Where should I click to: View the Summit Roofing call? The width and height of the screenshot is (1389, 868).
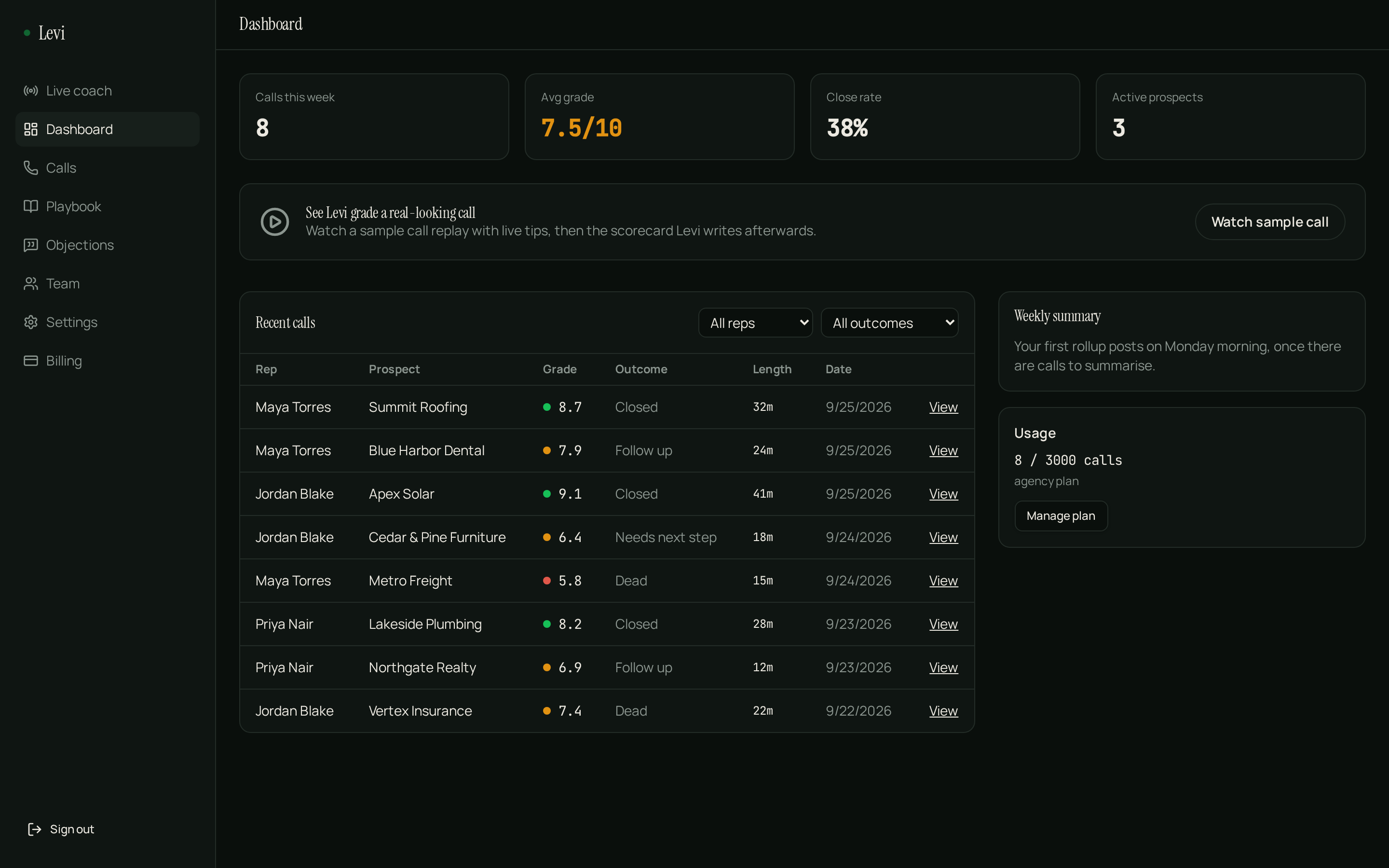click(943, 407)
